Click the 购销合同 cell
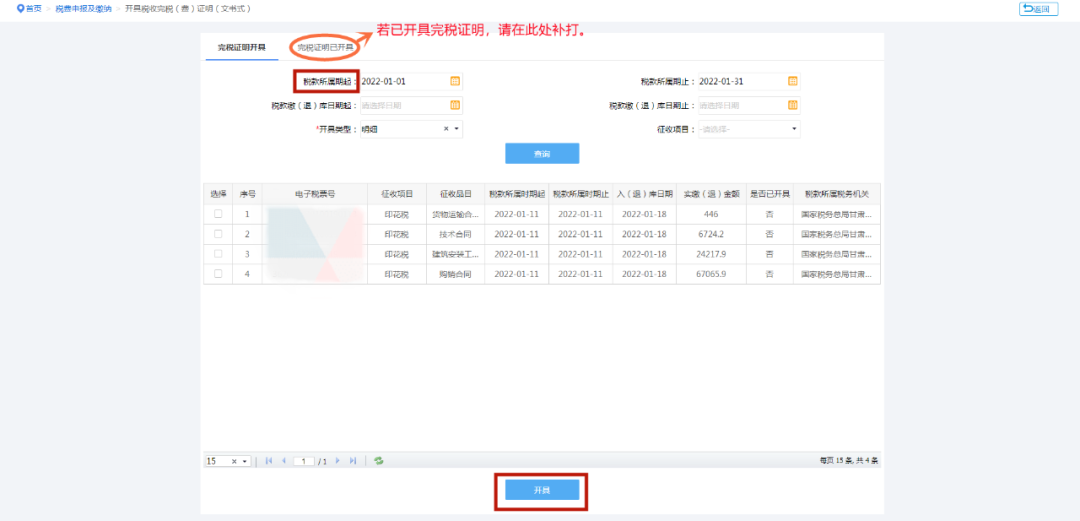This screenshot has width=1080, height=521. (x=455, y=274)
